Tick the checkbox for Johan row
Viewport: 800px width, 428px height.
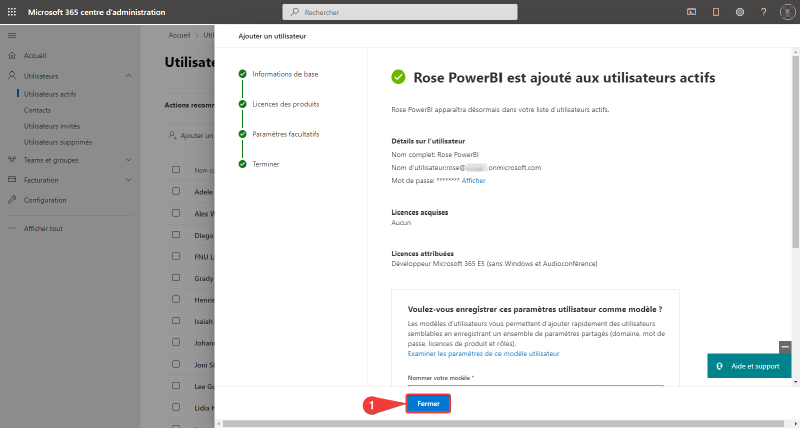pyautogui.click(x=176, y=343)
